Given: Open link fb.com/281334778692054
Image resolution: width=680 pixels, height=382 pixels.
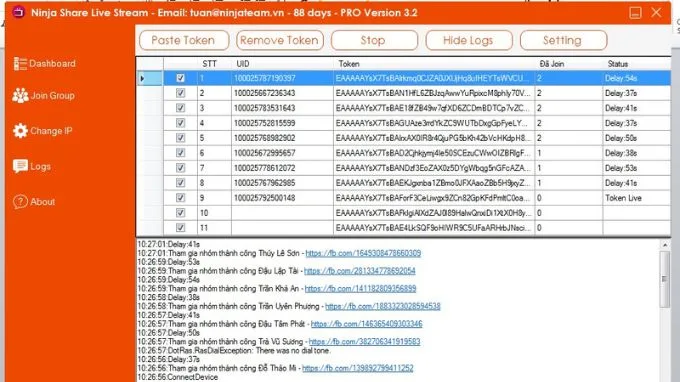Looking at the screenshot, I should (x=360, y=271).
